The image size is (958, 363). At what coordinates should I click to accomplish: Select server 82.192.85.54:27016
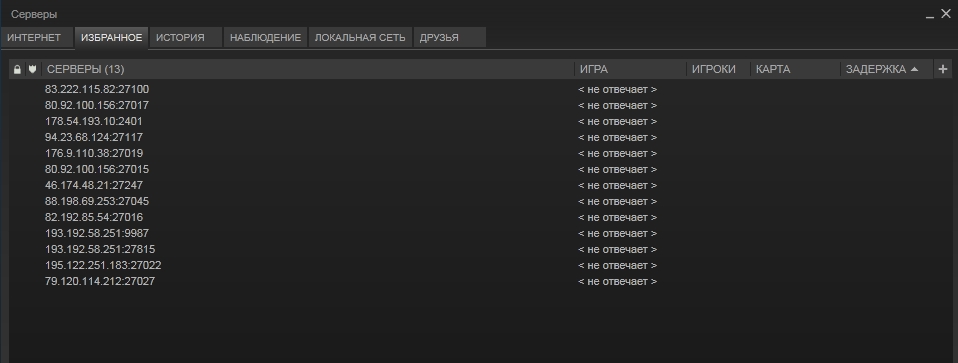(x=93, y=217)
